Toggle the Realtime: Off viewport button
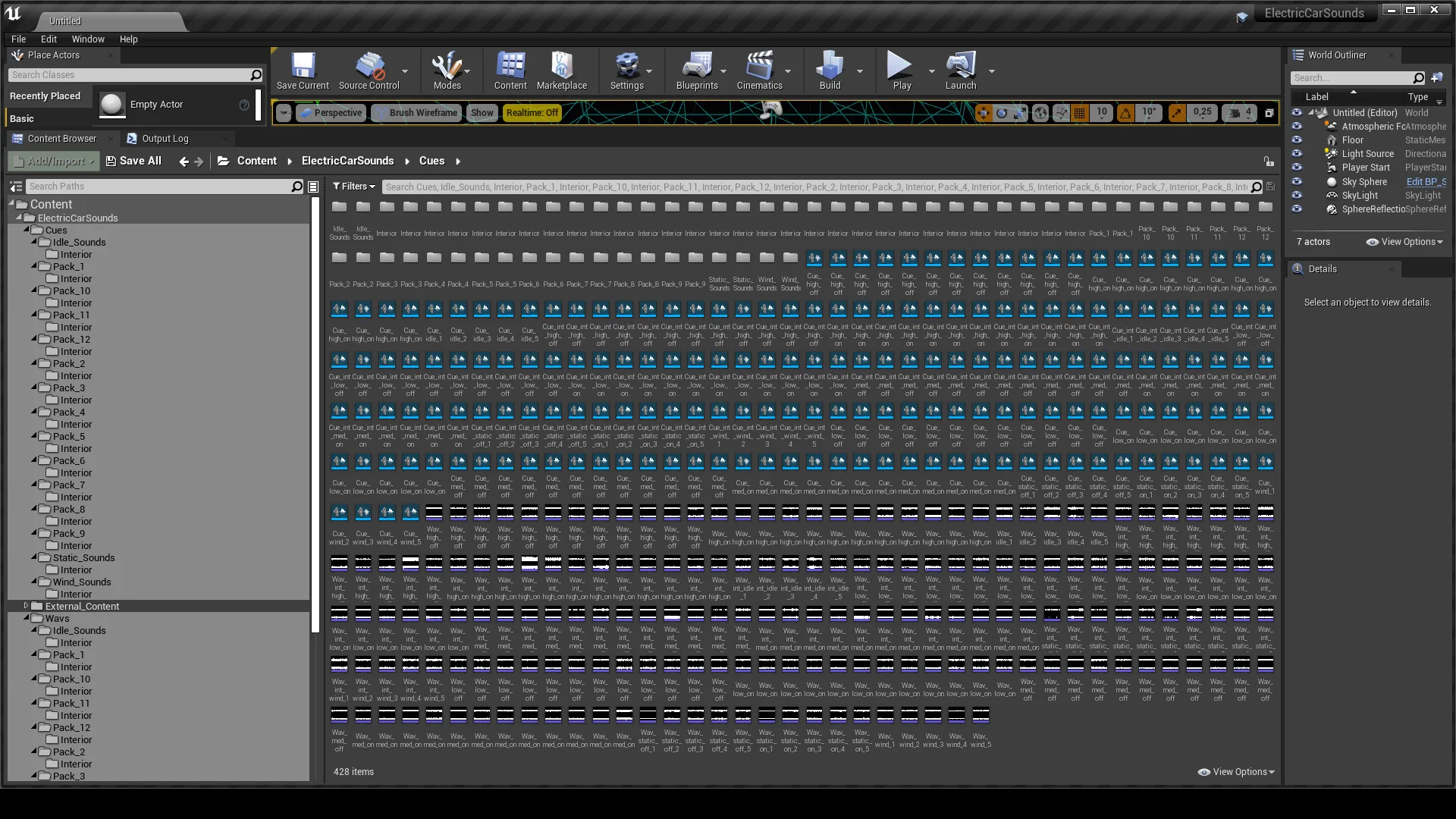 point(532,113)
